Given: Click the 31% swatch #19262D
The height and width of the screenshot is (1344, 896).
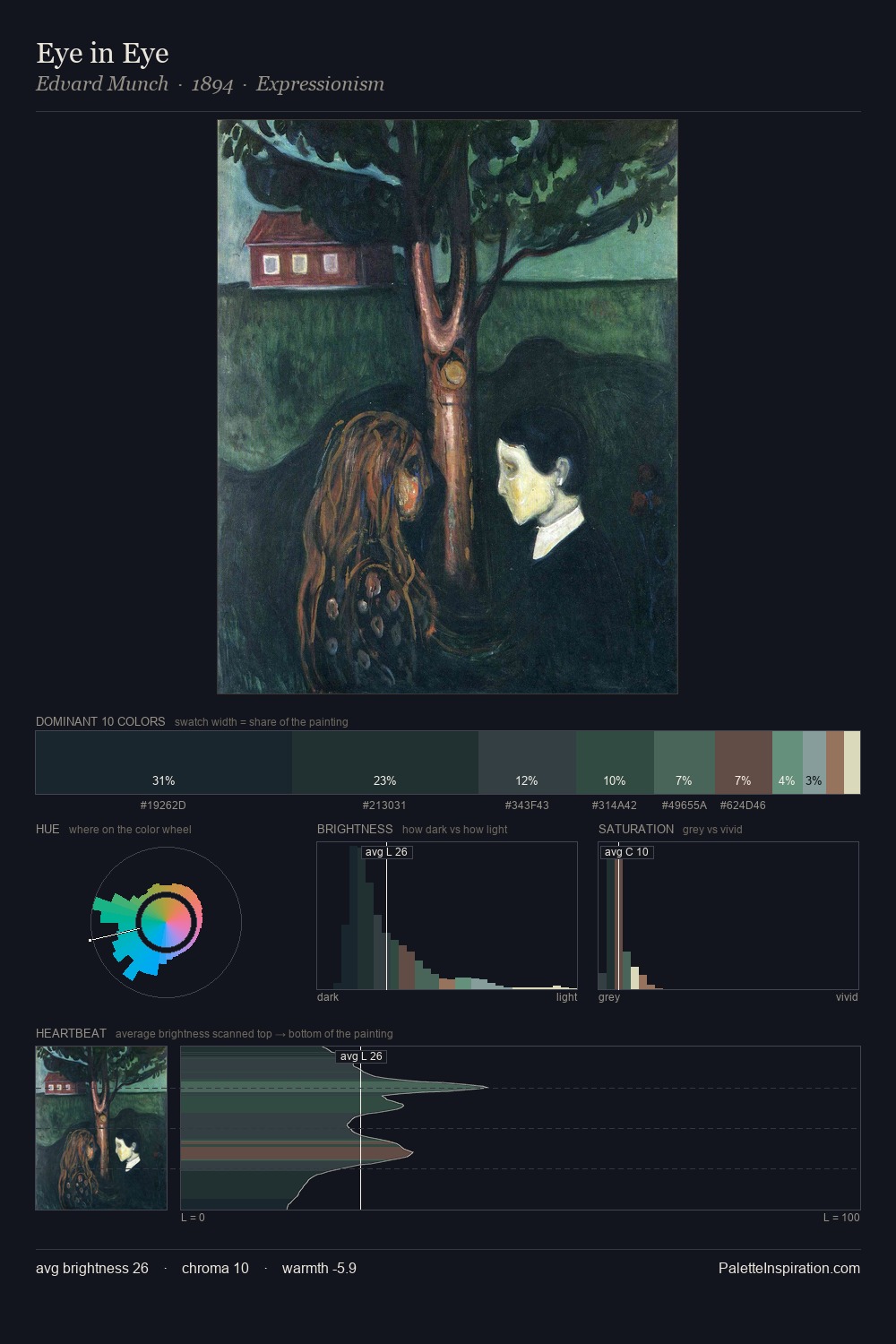Looking at the screenshot, I should [x=164, y=762].
